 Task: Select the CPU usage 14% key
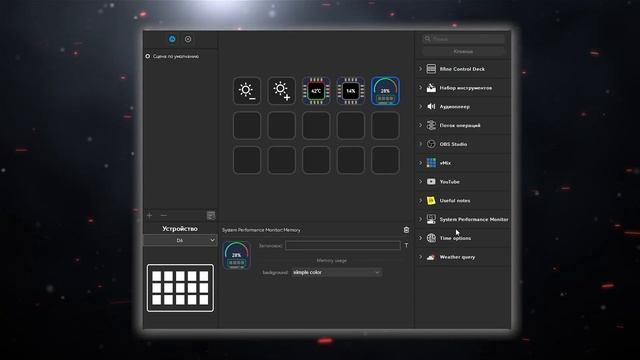pyautogui.click(x=351, y=91)
